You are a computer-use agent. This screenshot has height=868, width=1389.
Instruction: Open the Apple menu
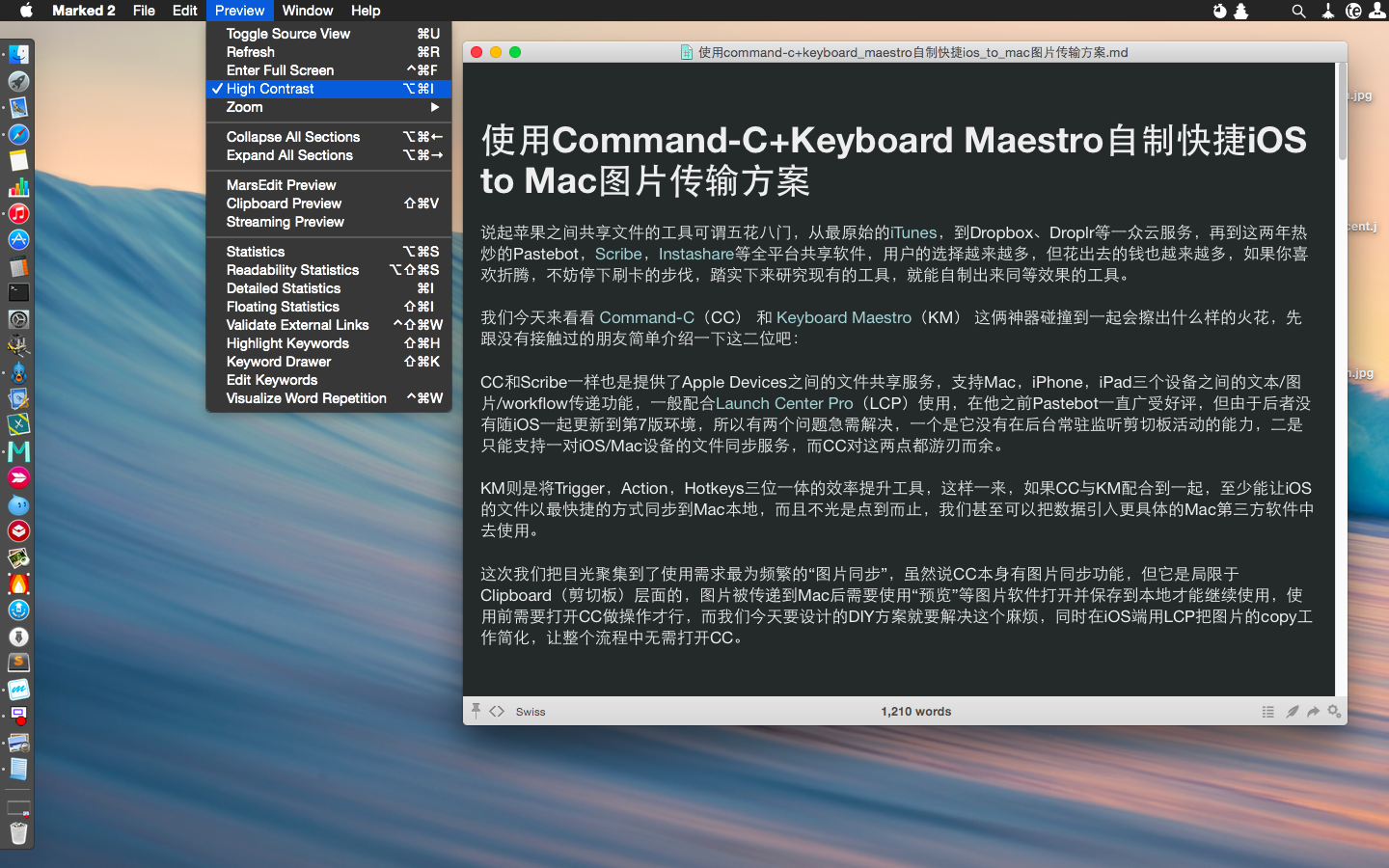click(26, 11)
